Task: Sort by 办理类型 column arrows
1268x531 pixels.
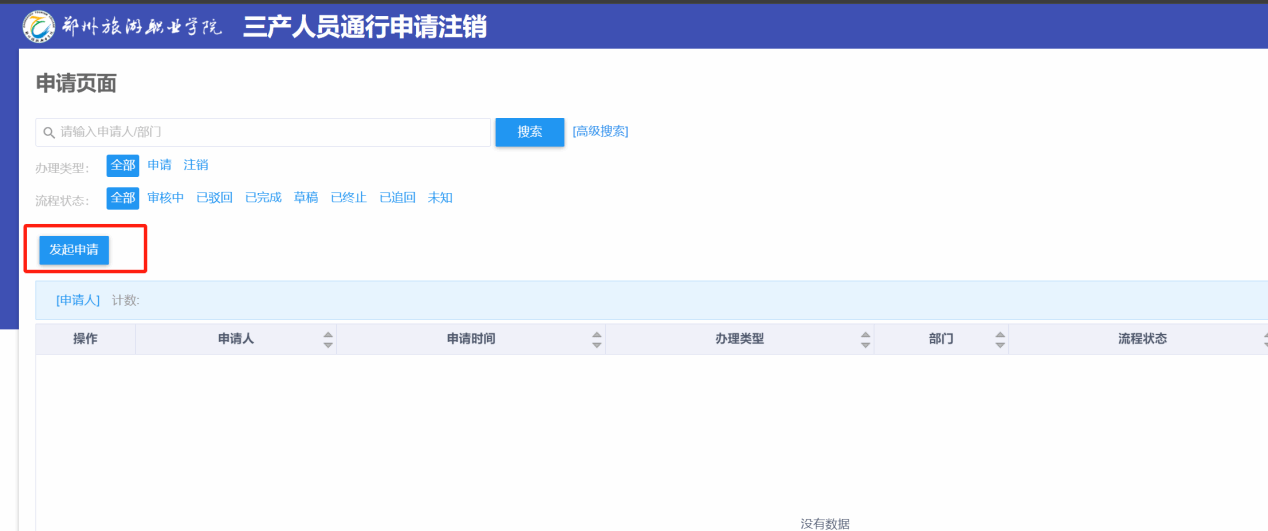Action: click(x=866, y=339)
